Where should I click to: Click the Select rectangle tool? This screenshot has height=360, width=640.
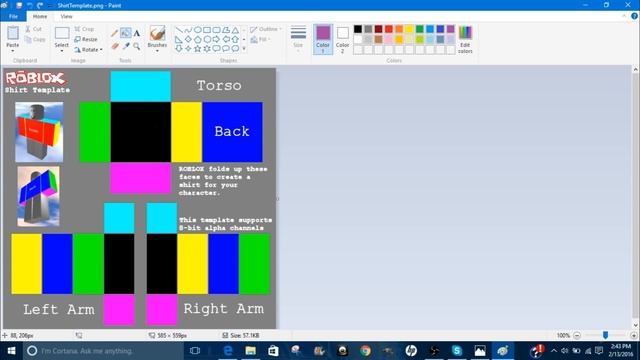62,33
